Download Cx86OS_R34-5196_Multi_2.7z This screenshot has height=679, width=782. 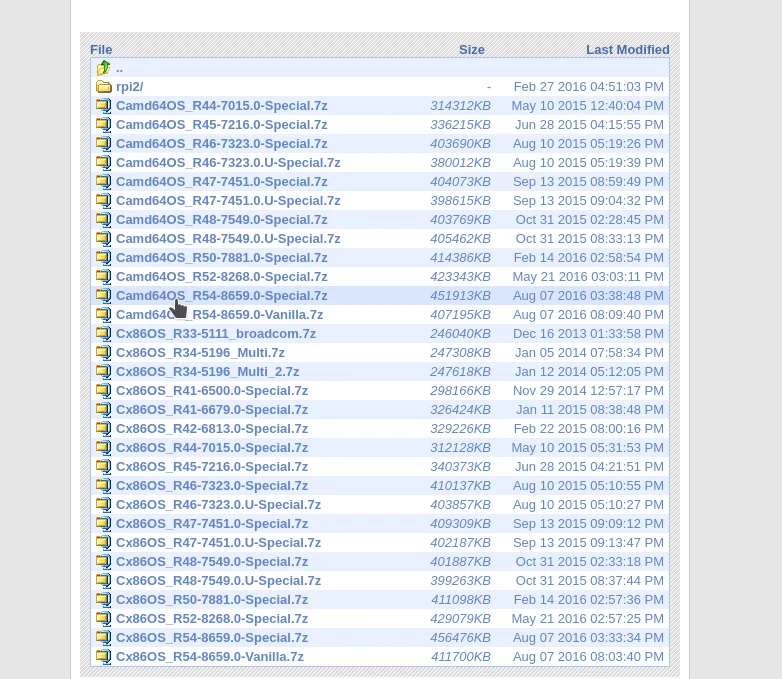(x=207, y=372)
